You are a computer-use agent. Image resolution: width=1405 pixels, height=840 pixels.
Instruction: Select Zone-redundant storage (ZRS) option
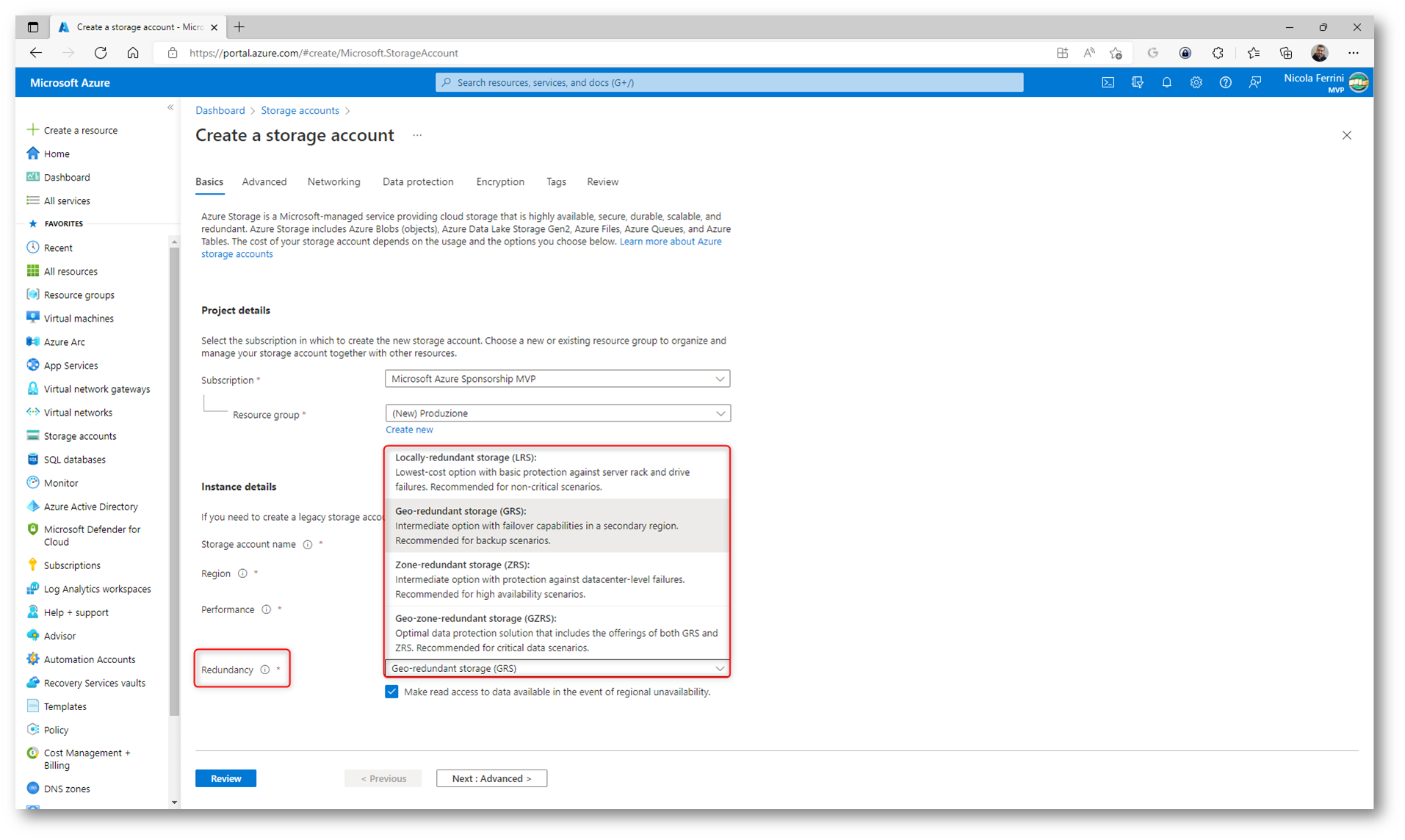[x=557, y=579]
